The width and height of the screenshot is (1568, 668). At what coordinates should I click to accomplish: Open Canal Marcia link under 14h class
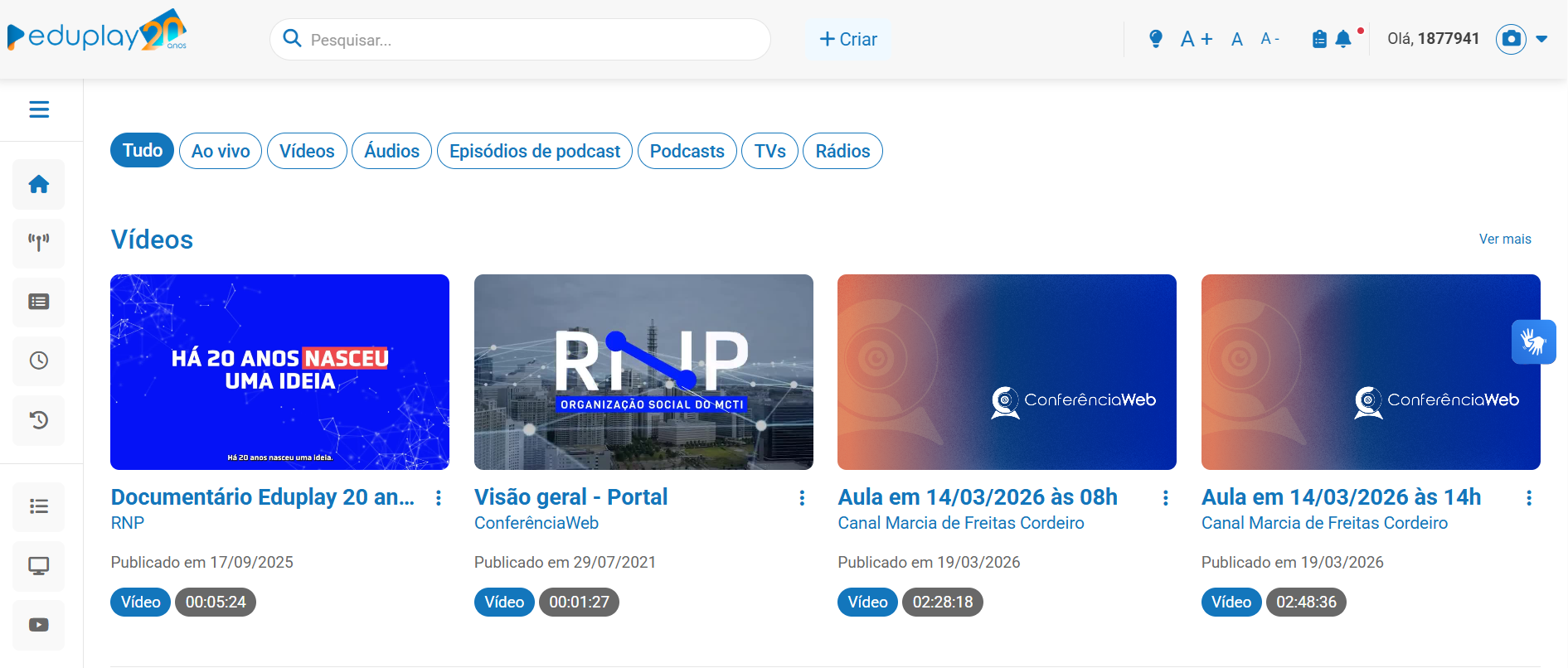point(1324,523)
